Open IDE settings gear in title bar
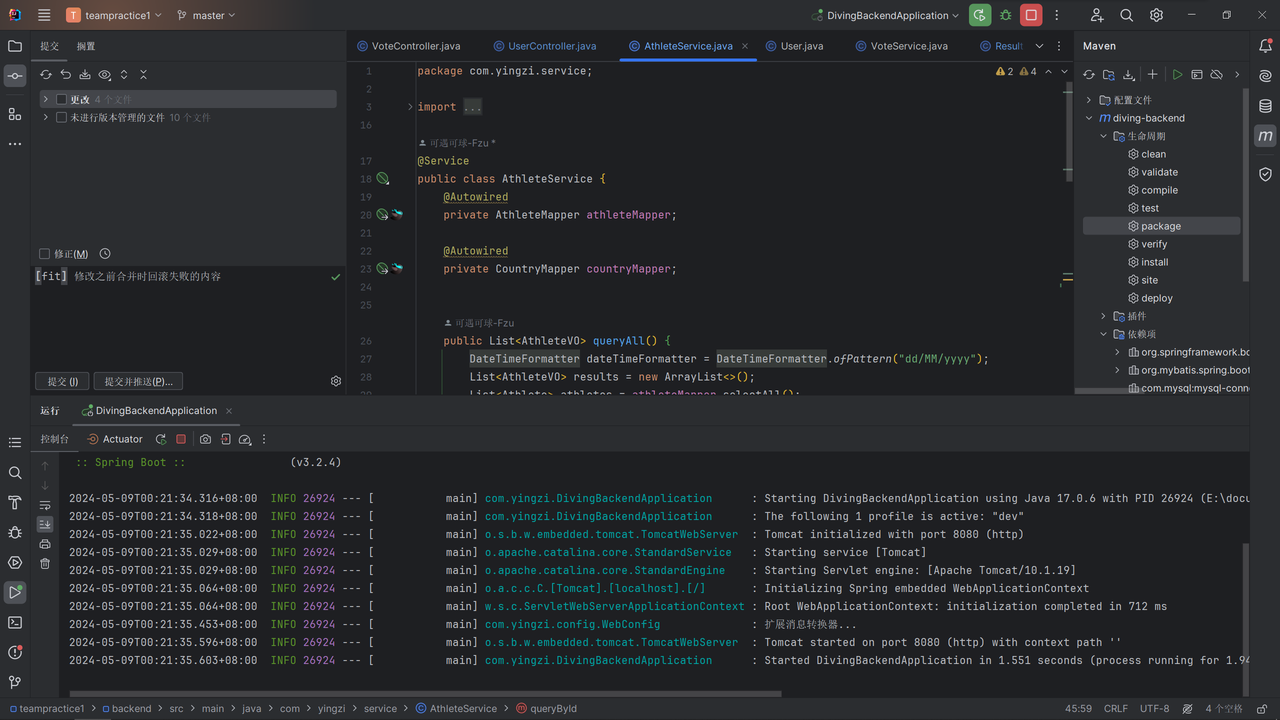Screen dimensions: 1280x720 1157,15
